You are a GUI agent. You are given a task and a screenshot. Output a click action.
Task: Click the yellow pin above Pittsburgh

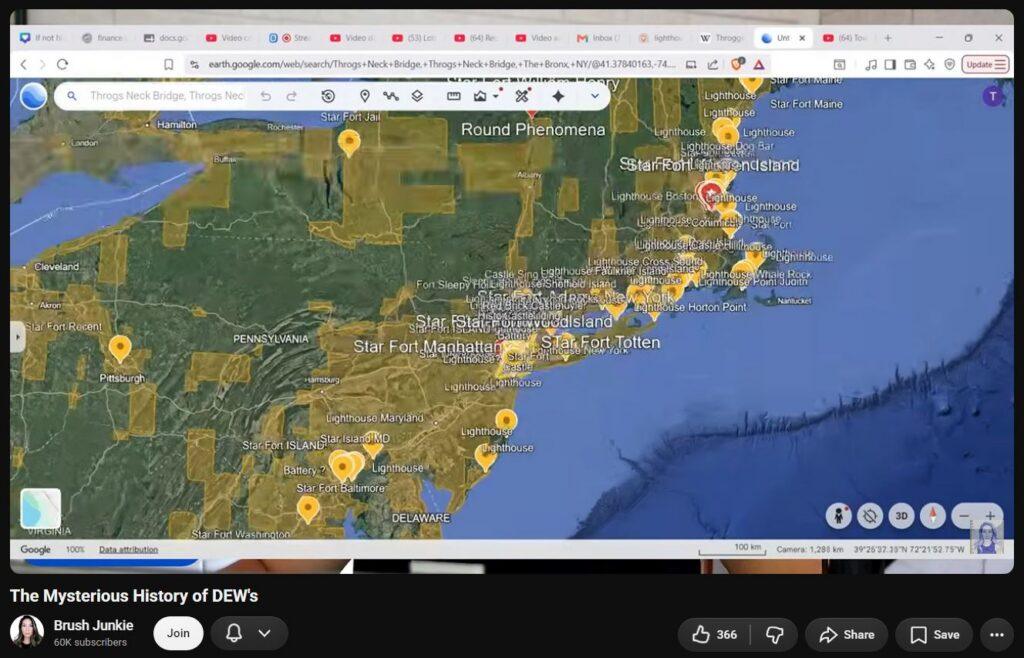(120, 348)
